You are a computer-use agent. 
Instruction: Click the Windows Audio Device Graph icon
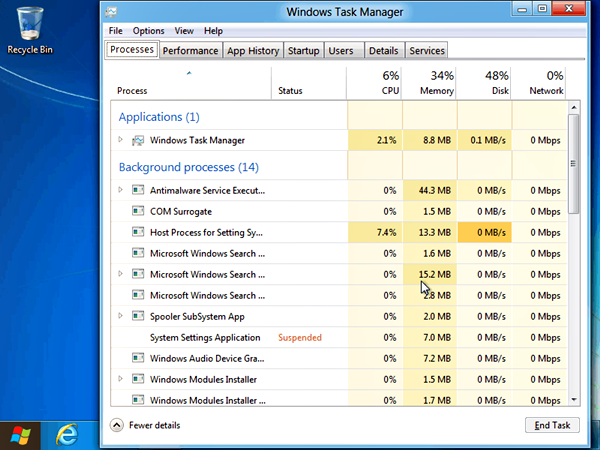point(138,358)
